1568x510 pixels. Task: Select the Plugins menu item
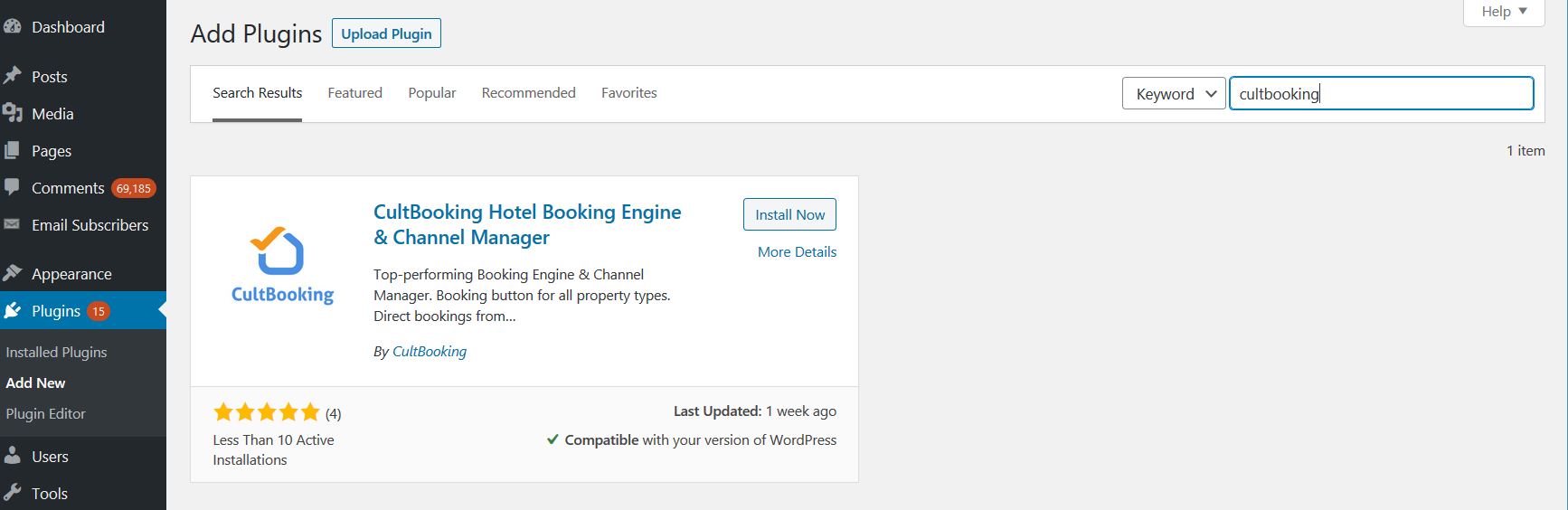[x=83, y=311]
